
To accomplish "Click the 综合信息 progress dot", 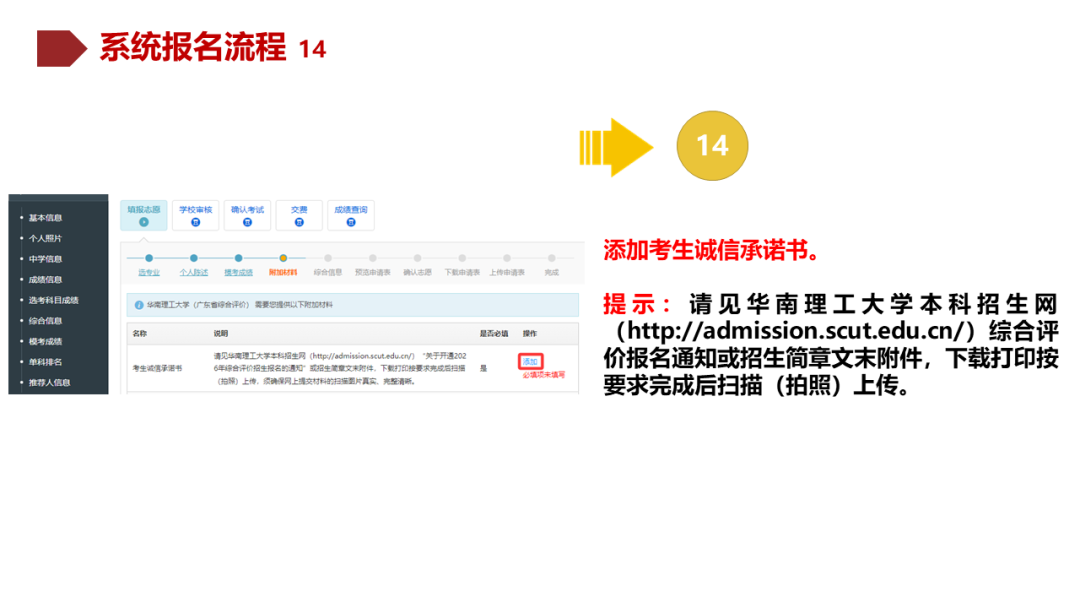I will point(329,257).
